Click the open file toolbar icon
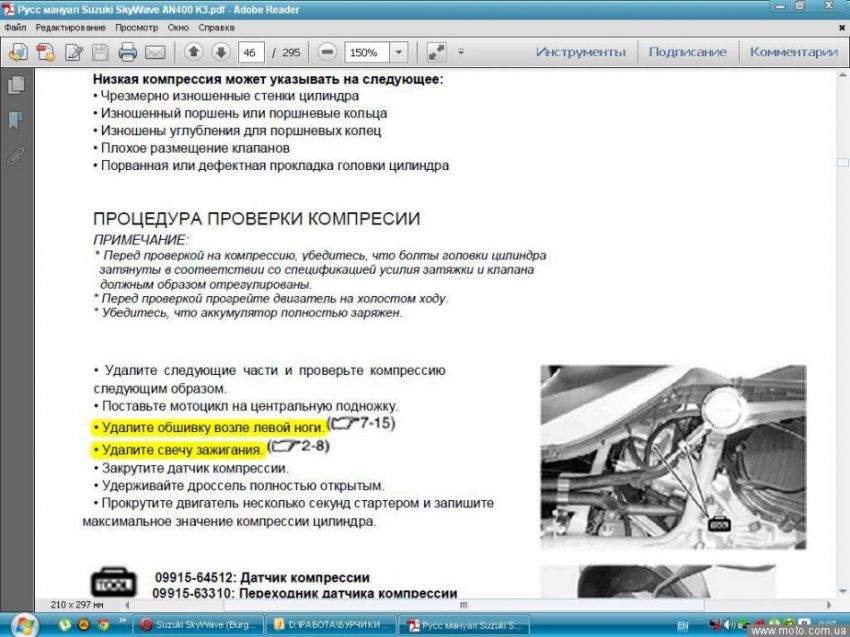 18,53
